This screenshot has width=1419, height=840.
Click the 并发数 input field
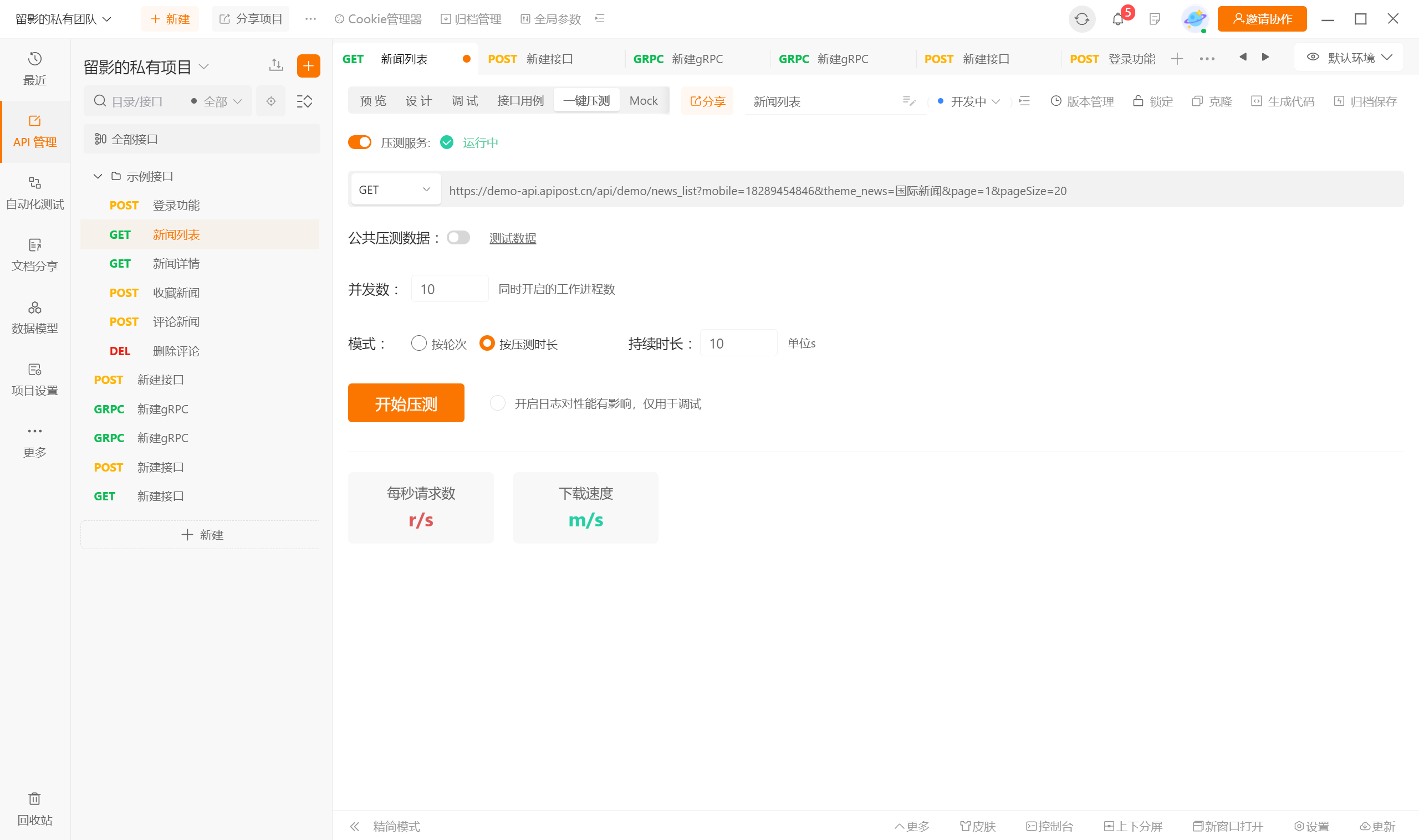pyautogui.click(x=449, y=289)
